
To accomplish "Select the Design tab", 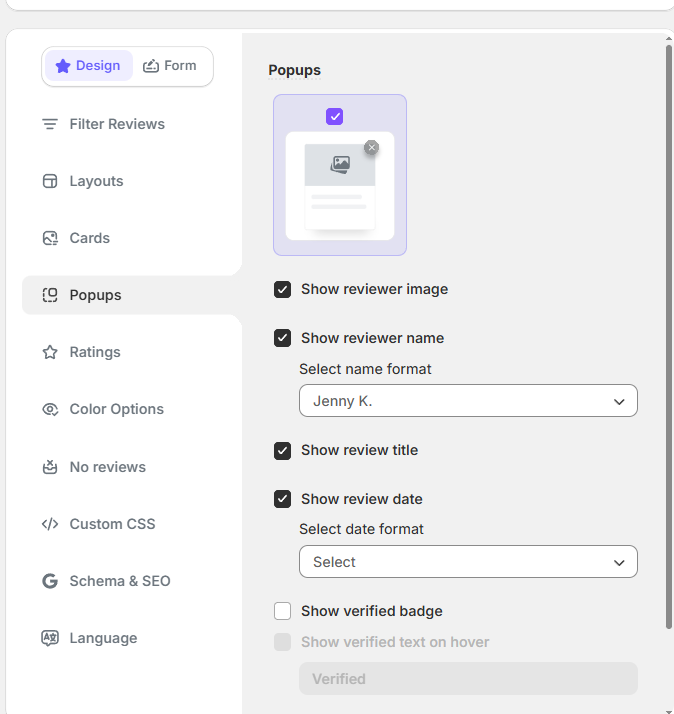I will pyautogui.click(x=89, y=66).
